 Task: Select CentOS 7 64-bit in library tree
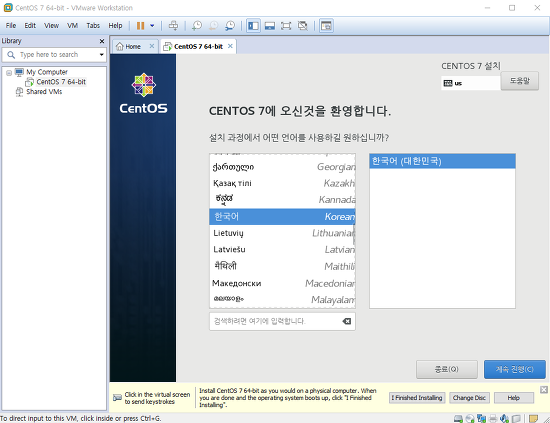click(61, 82)
